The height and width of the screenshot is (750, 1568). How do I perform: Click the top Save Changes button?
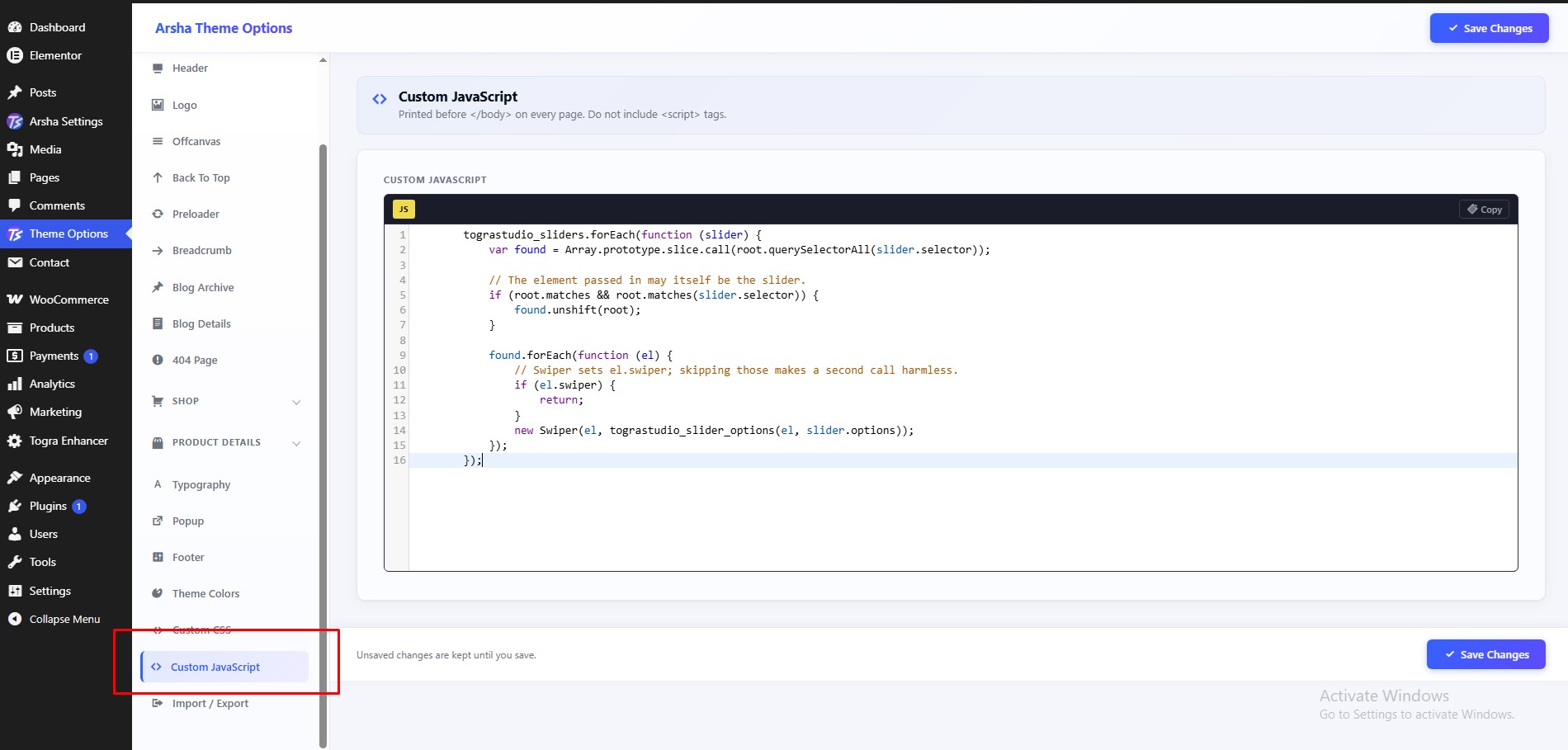pyautogui.click(x=1489, y=28)
